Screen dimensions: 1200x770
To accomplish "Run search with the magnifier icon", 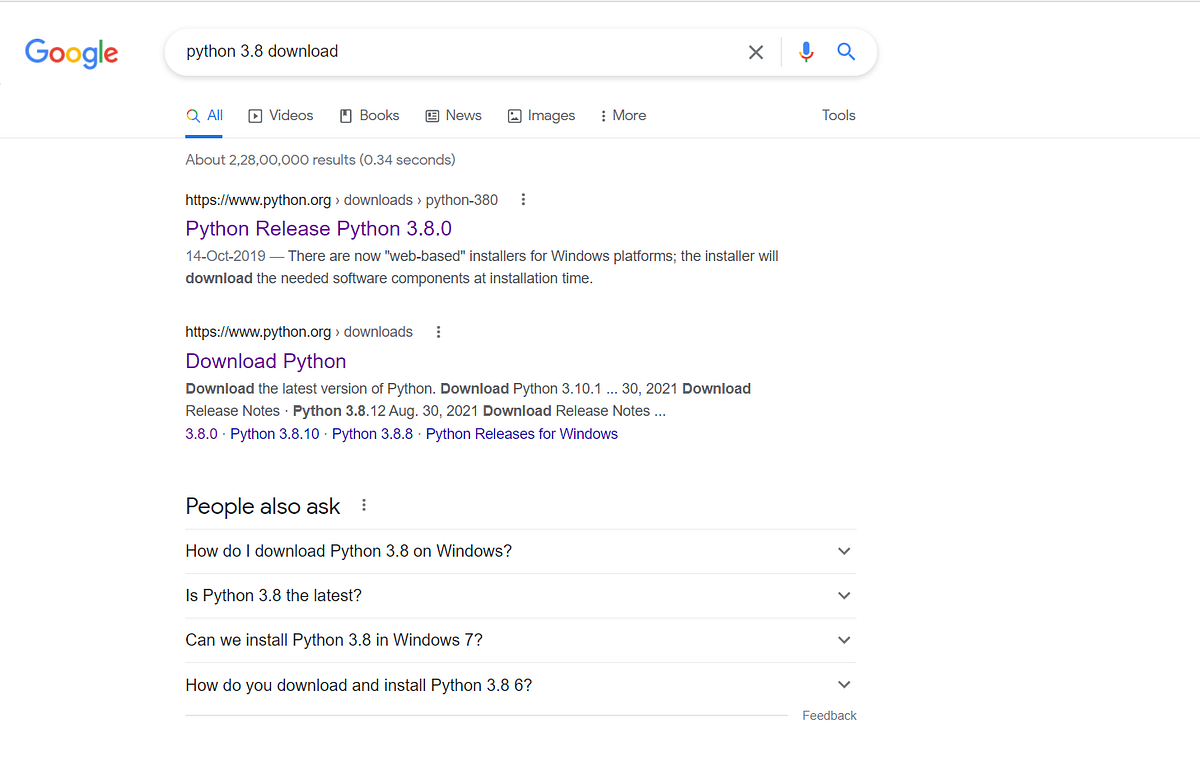I will 846,52.
